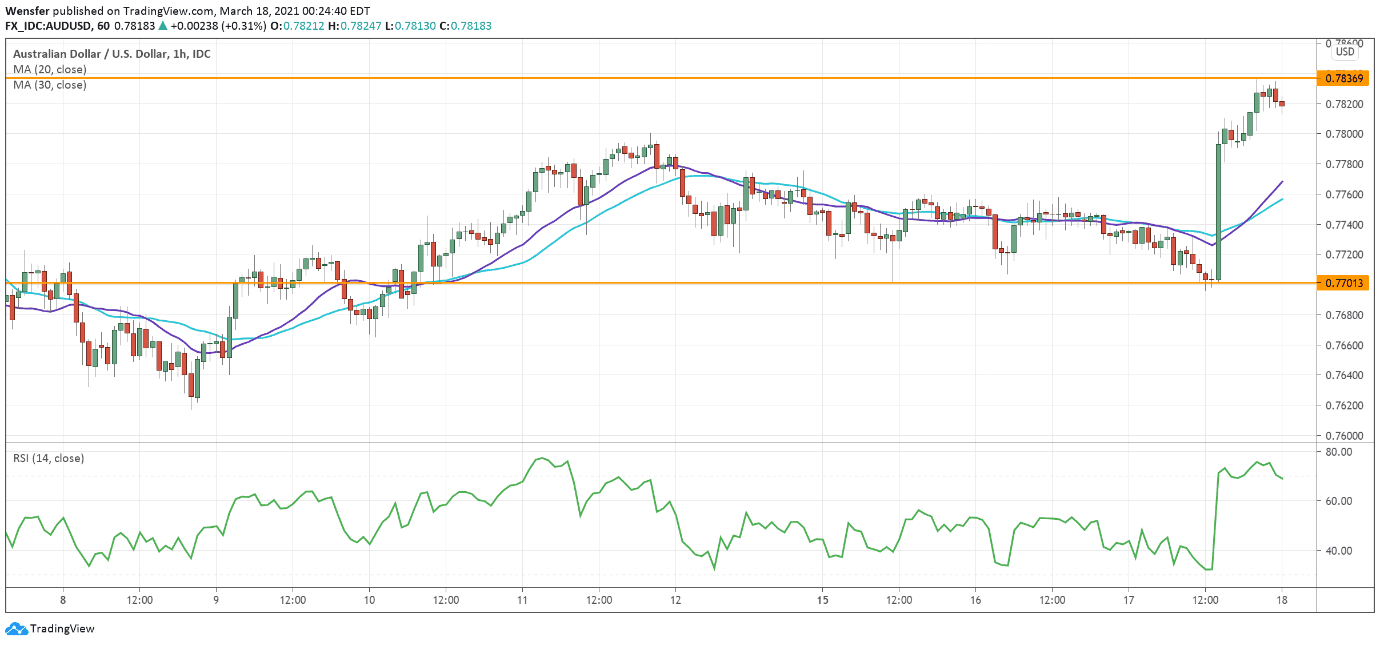Click date label 18 on time axis
The image size is (1380, 645).
[1282, 600]
